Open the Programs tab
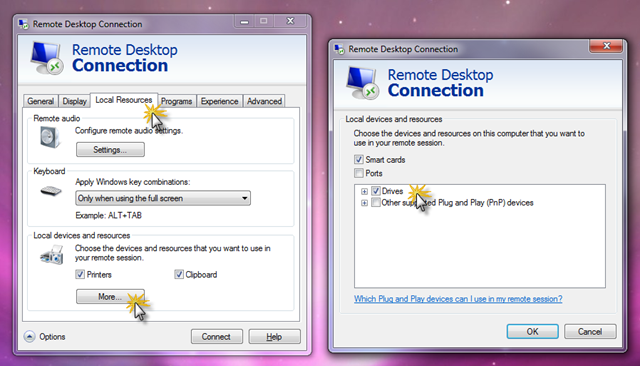640x366 pixels. pos(176,101)
